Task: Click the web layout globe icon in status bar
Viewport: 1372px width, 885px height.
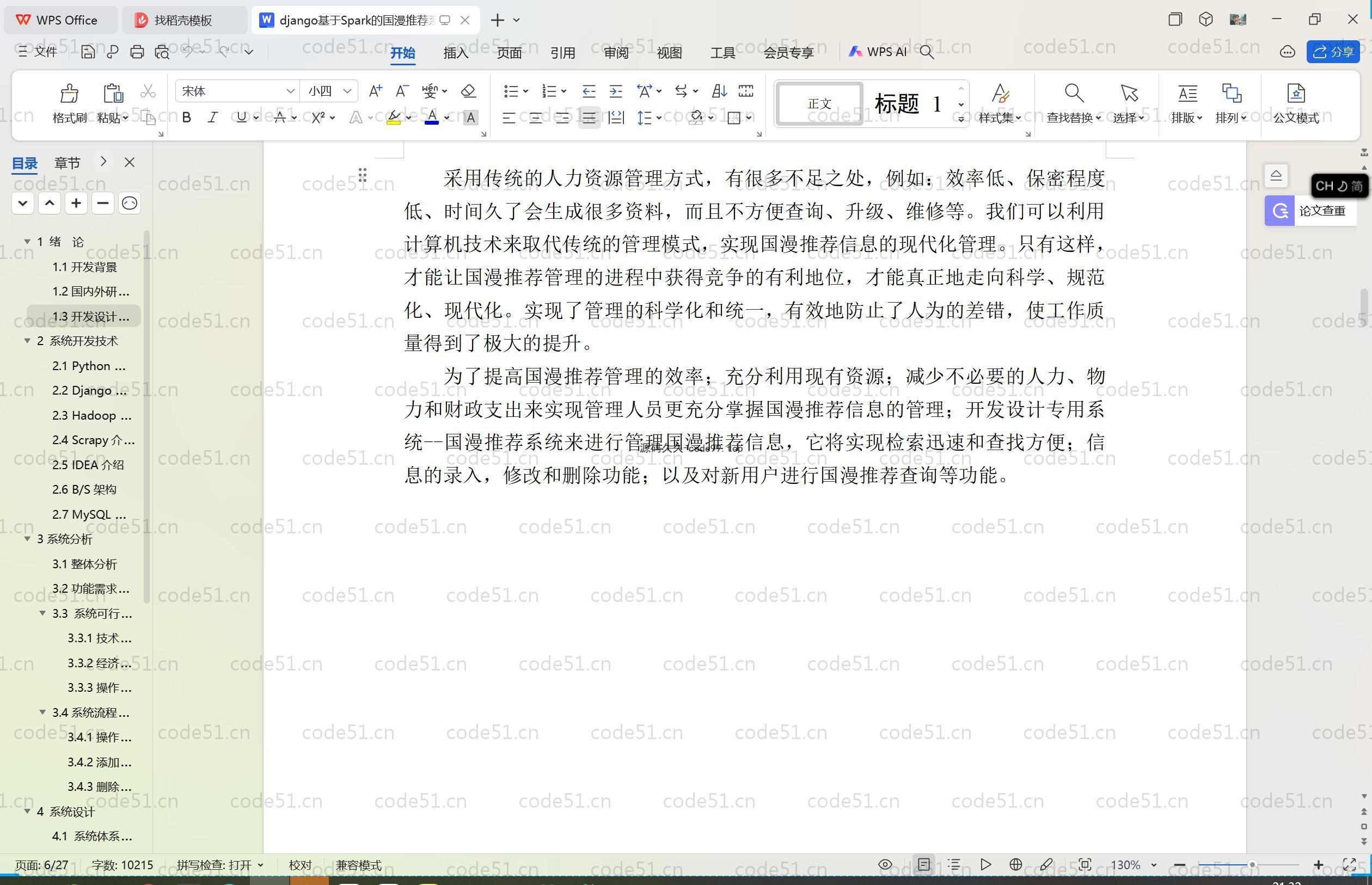Action: click(x=1015, y=864)
